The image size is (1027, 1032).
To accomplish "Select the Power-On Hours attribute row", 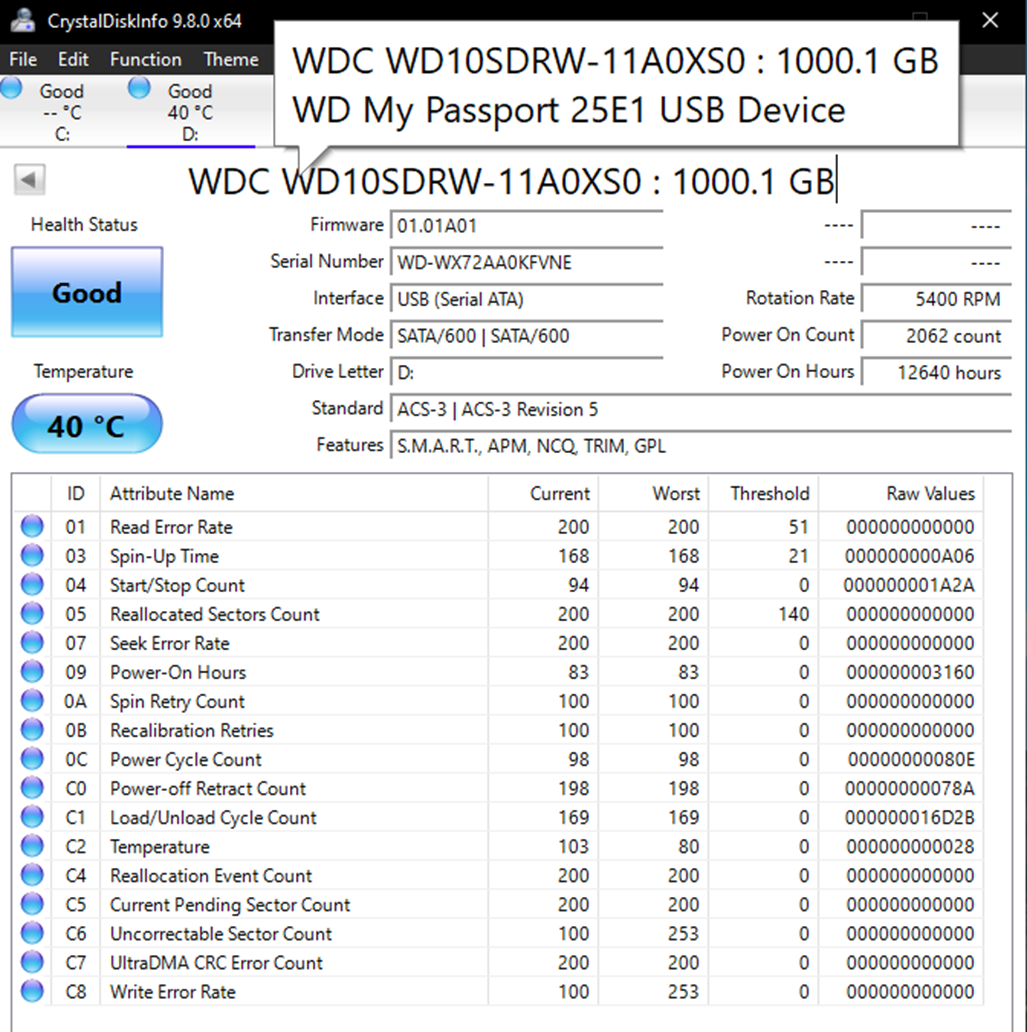I will point(178,672).
